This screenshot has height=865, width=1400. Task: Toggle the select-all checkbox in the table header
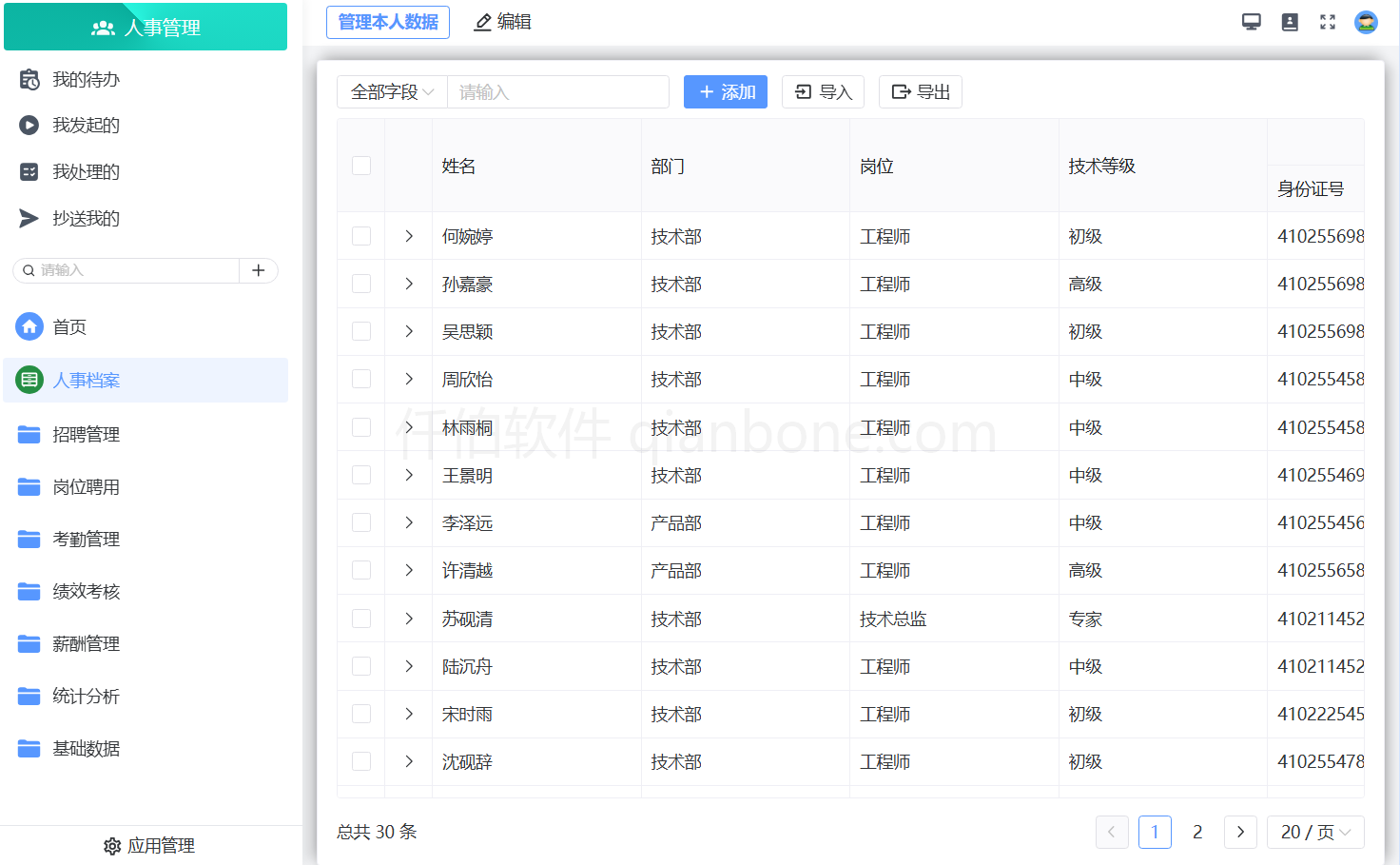point(360,166)
